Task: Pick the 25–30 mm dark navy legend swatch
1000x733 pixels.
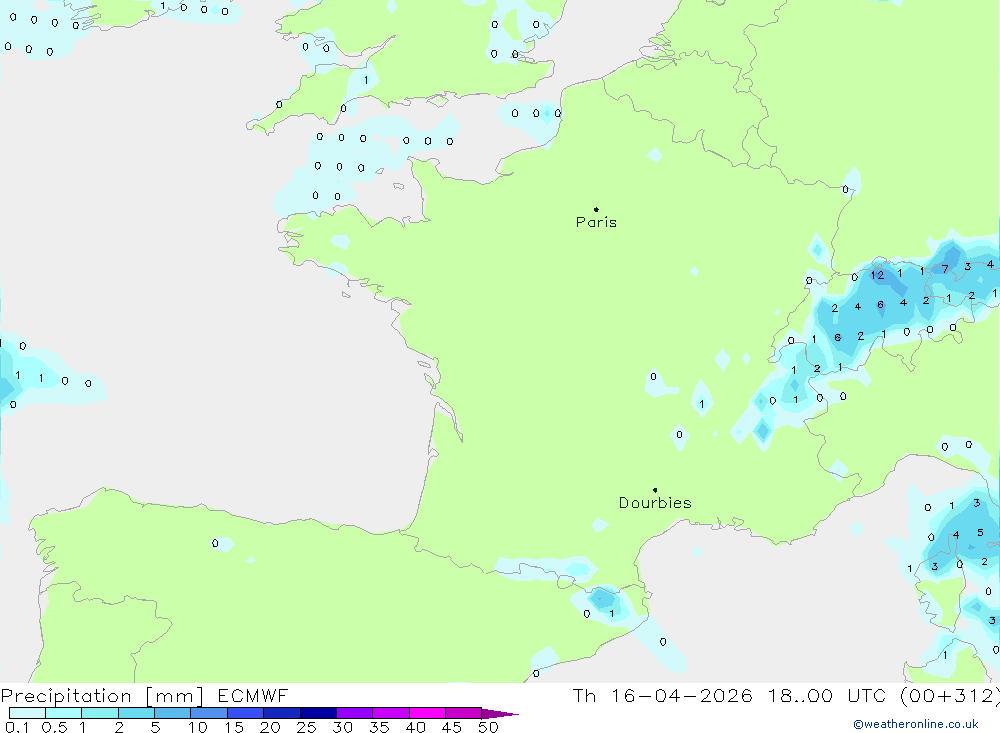Action: click(318, 713)
